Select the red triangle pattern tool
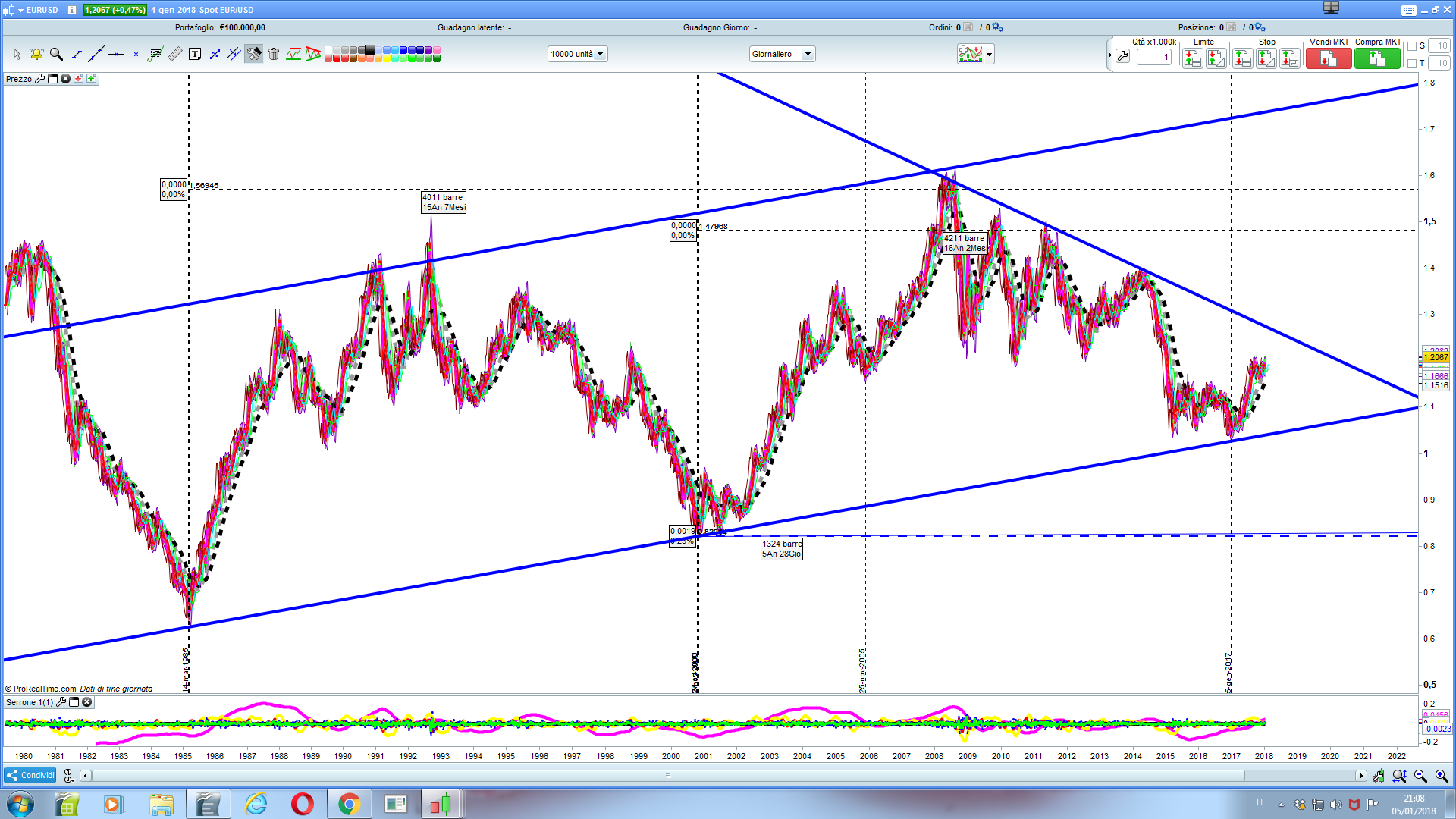The image size is (1456, 819). (x=313, y=54)
